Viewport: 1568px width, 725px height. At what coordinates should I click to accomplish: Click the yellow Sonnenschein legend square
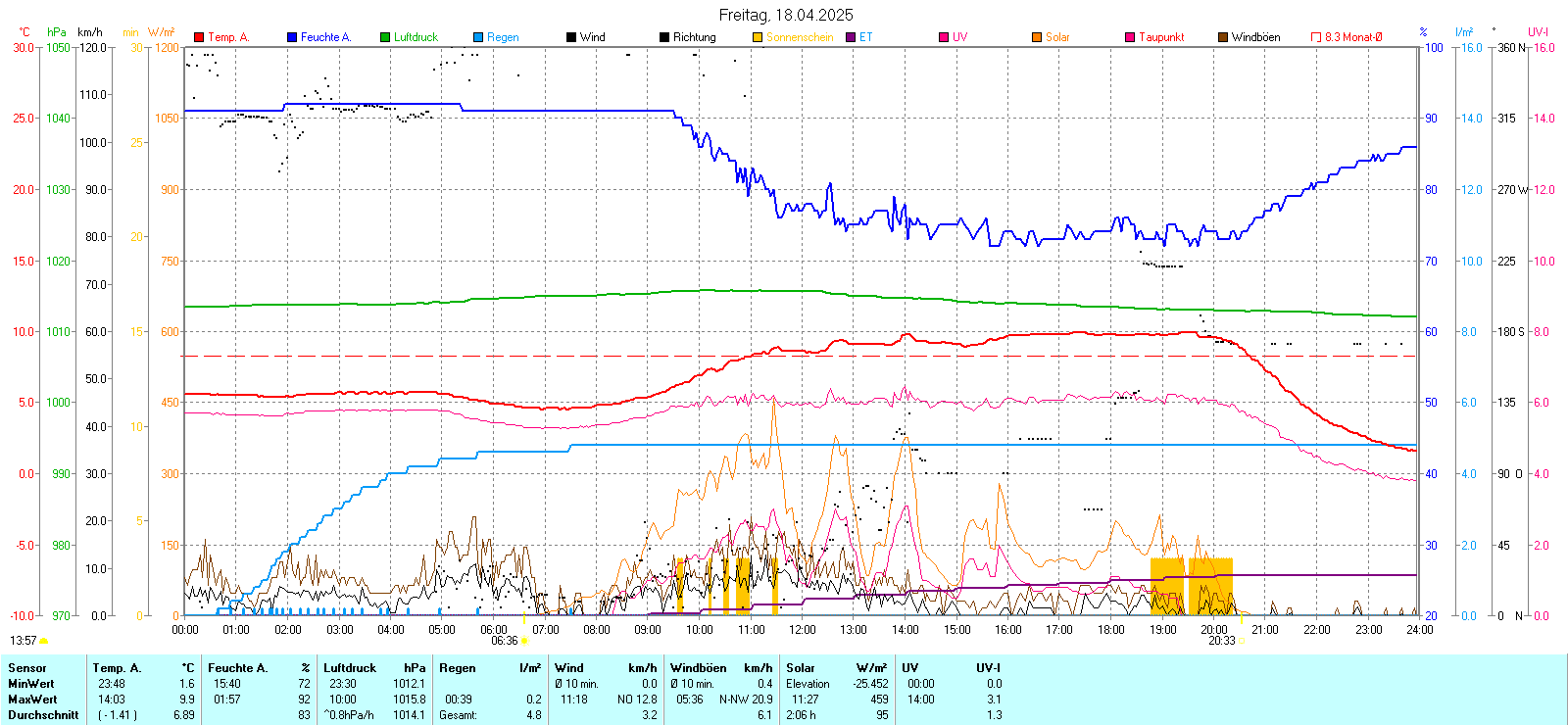[x=758, y=37]
